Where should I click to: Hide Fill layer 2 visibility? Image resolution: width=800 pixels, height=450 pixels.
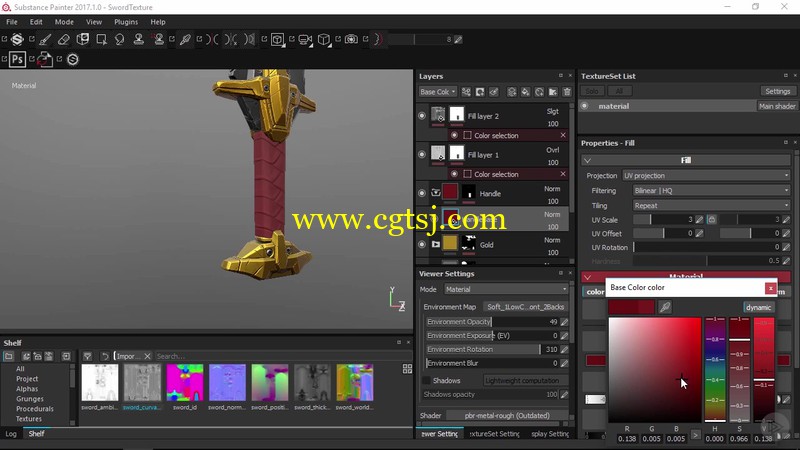coord(422,116)
